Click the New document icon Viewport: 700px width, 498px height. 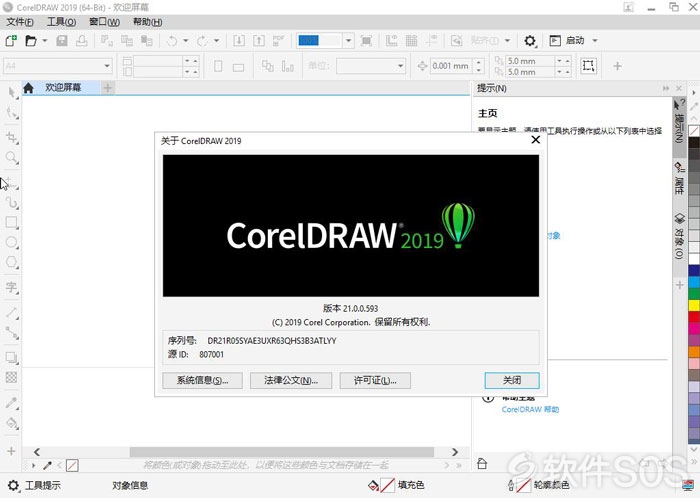11,41
